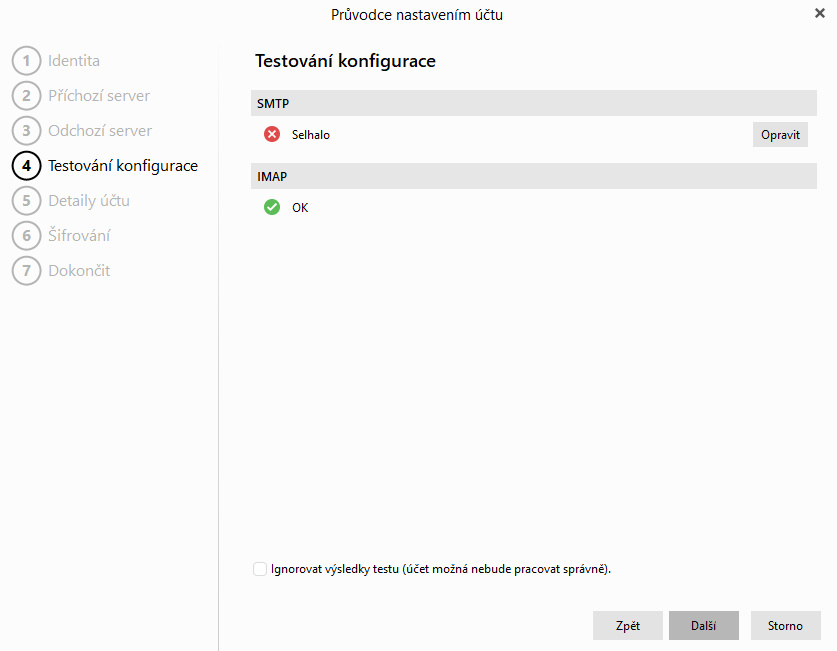Click the green IMAP OK checkmark icon

[271, 208]
